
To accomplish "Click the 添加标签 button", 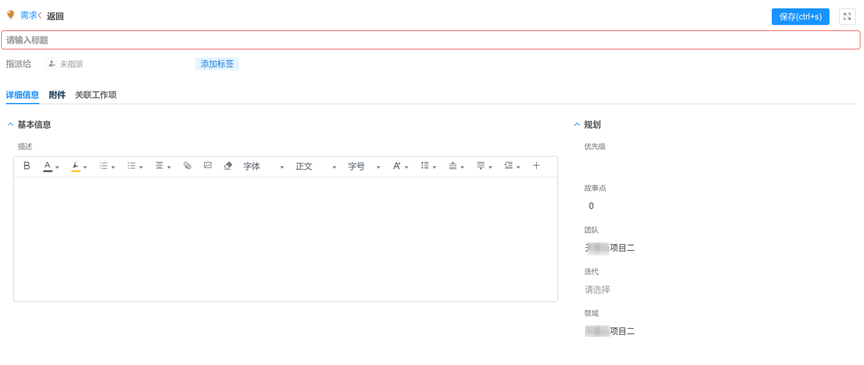I will pos(217,64).
